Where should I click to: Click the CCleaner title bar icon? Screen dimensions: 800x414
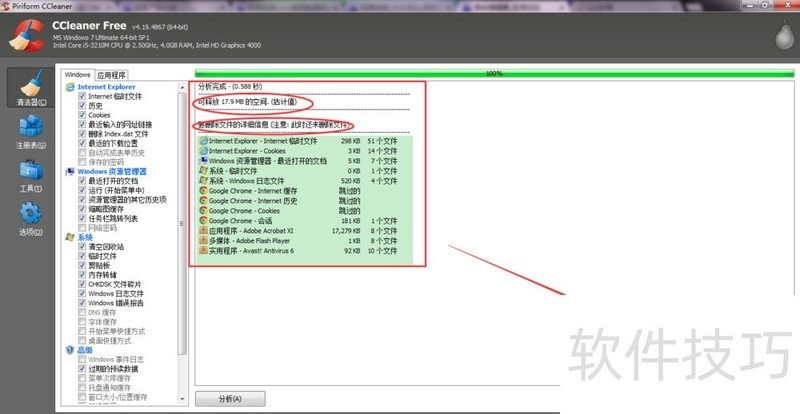pos(6,6)
